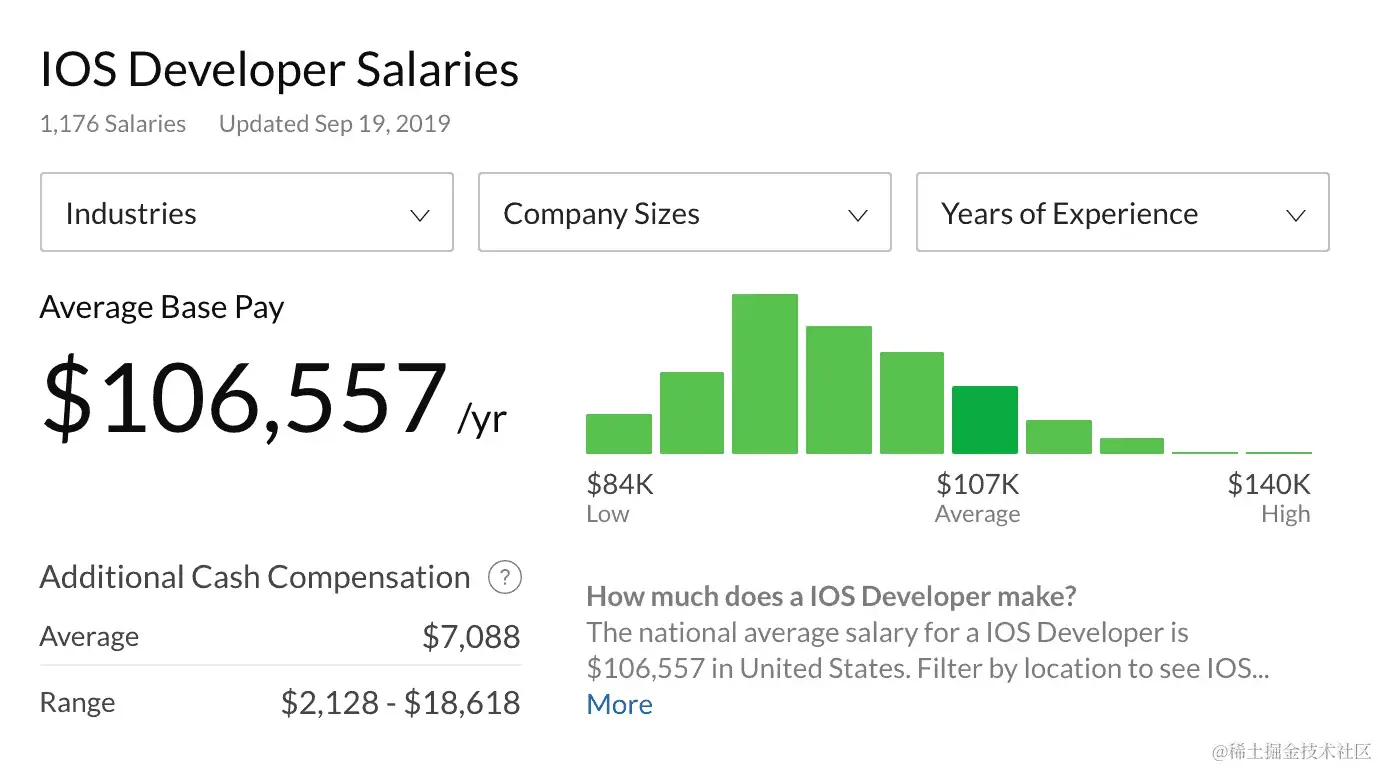
Task: Click the $84K Low label
Action: tap(619, 484)
